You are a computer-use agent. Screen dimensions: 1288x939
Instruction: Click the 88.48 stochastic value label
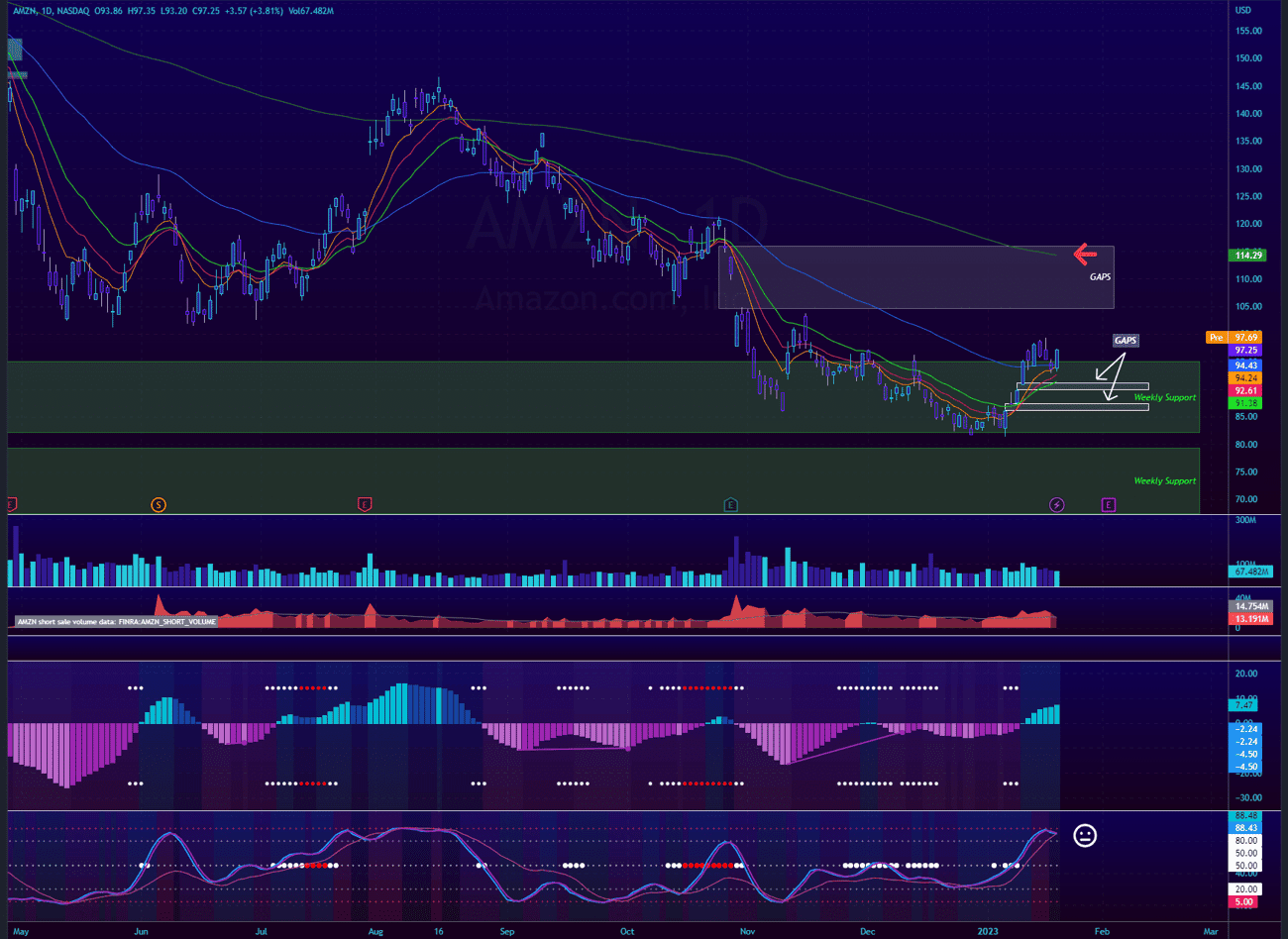pos(1246,816)
